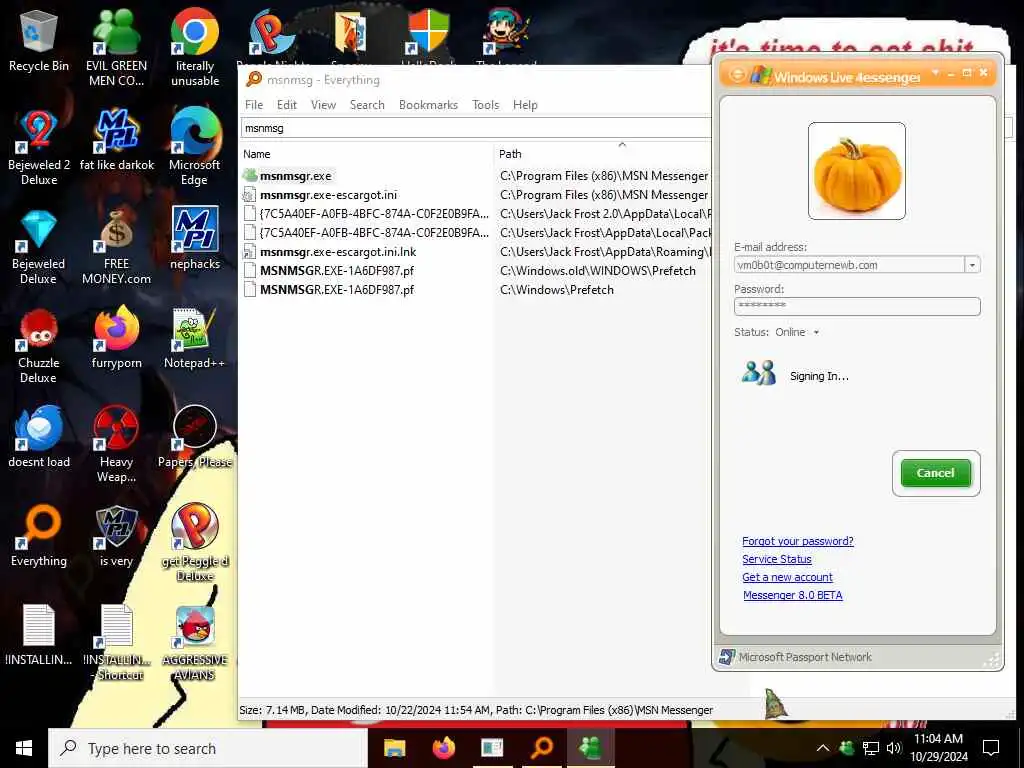The image size is (1024, 768).
Task: Click the green Cancel button
Action: [x=936, y=473]
